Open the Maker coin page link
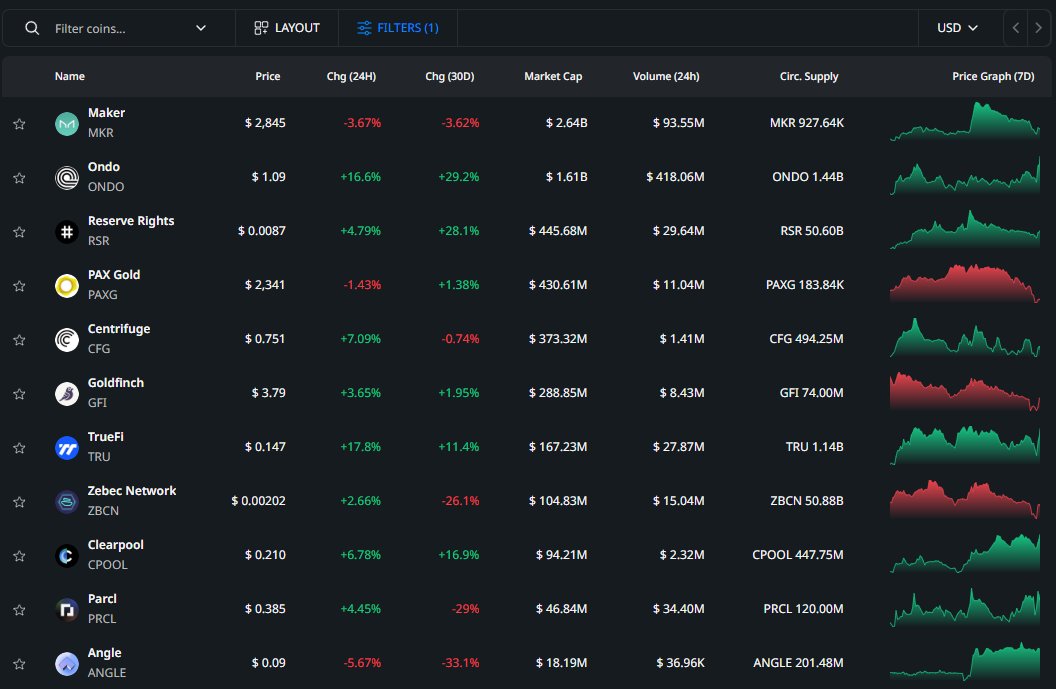 106,112
